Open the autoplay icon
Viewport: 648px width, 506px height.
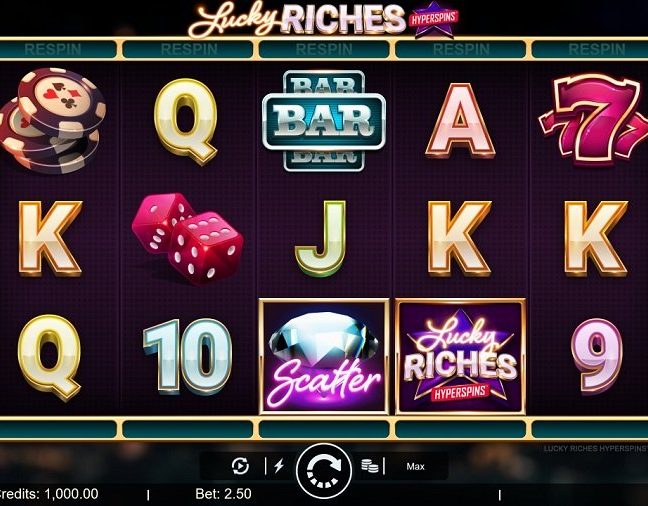tap(240, 466)
